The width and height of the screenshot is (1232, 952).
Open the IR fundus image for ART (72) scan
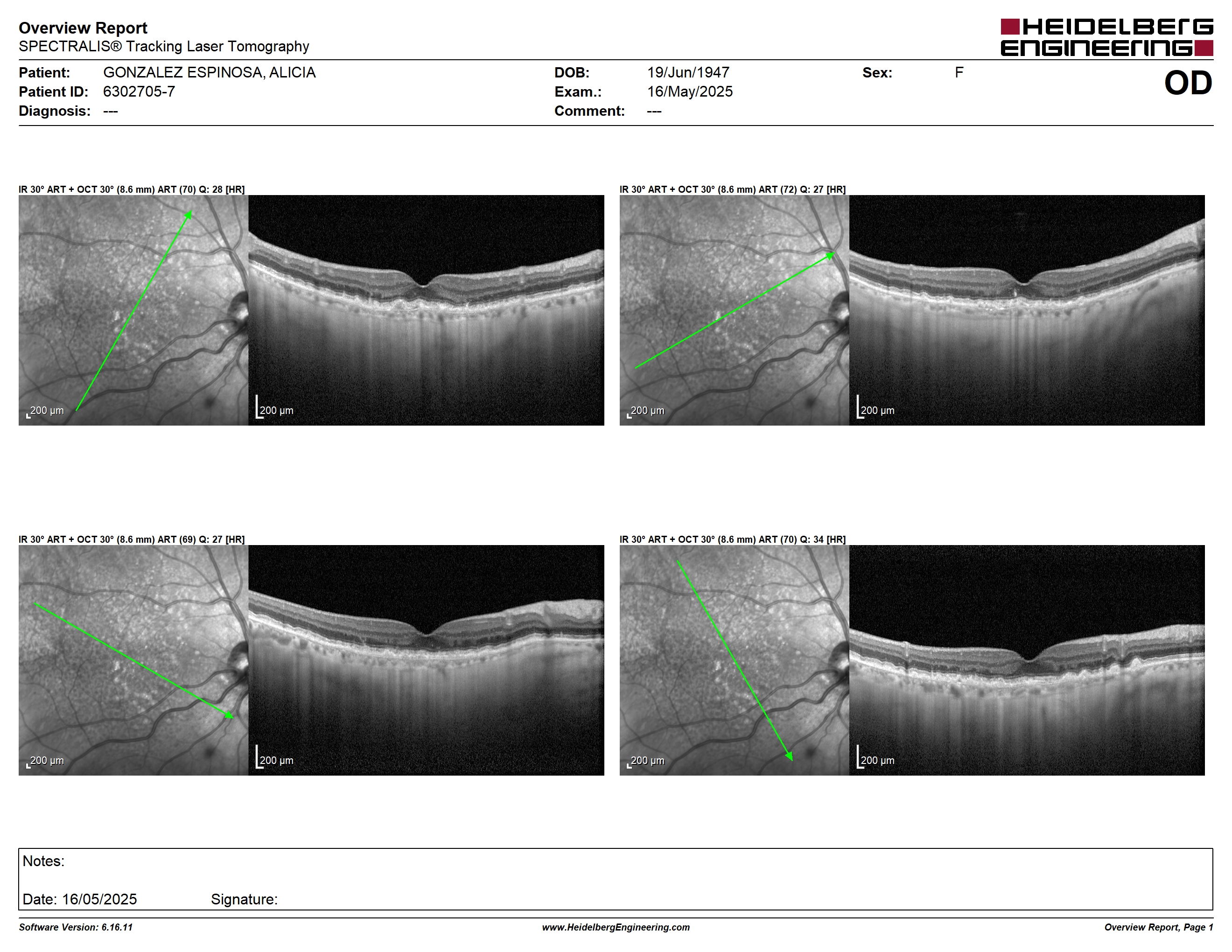click(x=734, y=310)
